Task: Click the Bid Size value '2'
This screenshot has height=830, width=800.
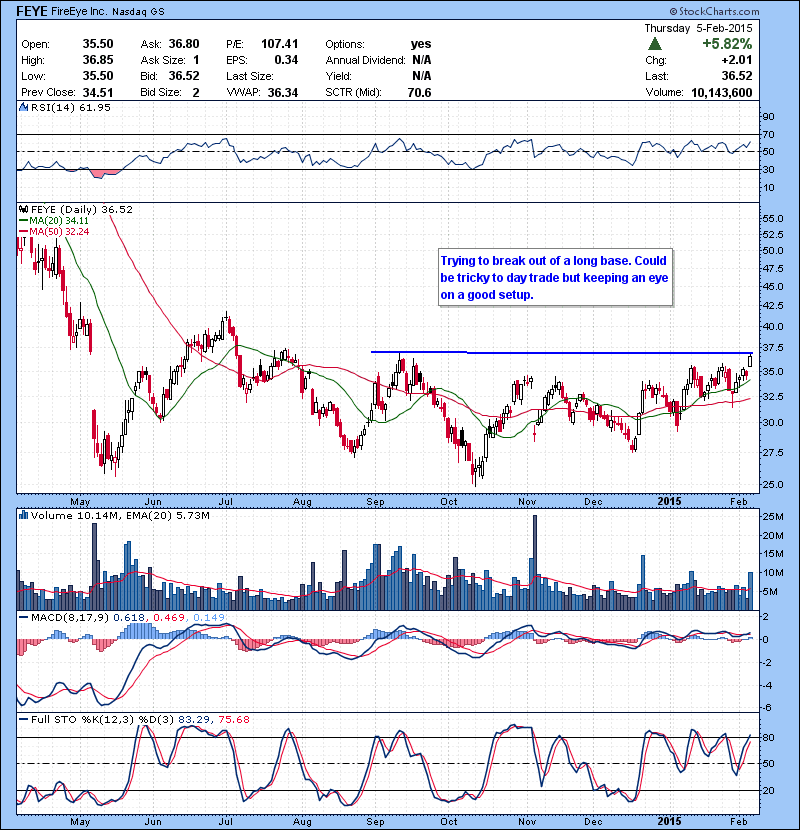Action: click(196, 93)
